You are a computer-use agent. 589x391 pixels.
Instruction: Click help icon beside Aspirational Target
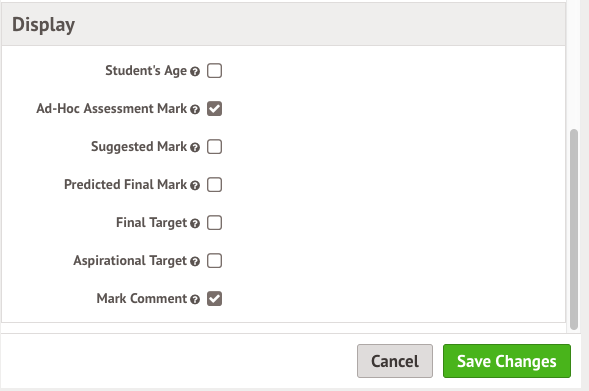coord(195,261)
